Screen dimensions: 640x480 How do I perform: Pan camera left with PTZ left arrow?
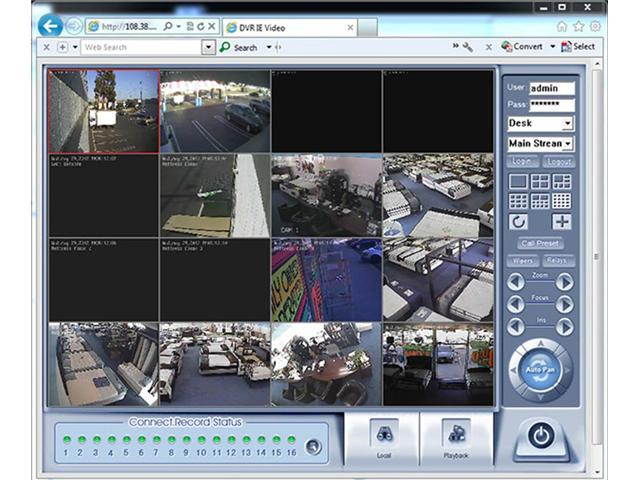pos(514,370)
